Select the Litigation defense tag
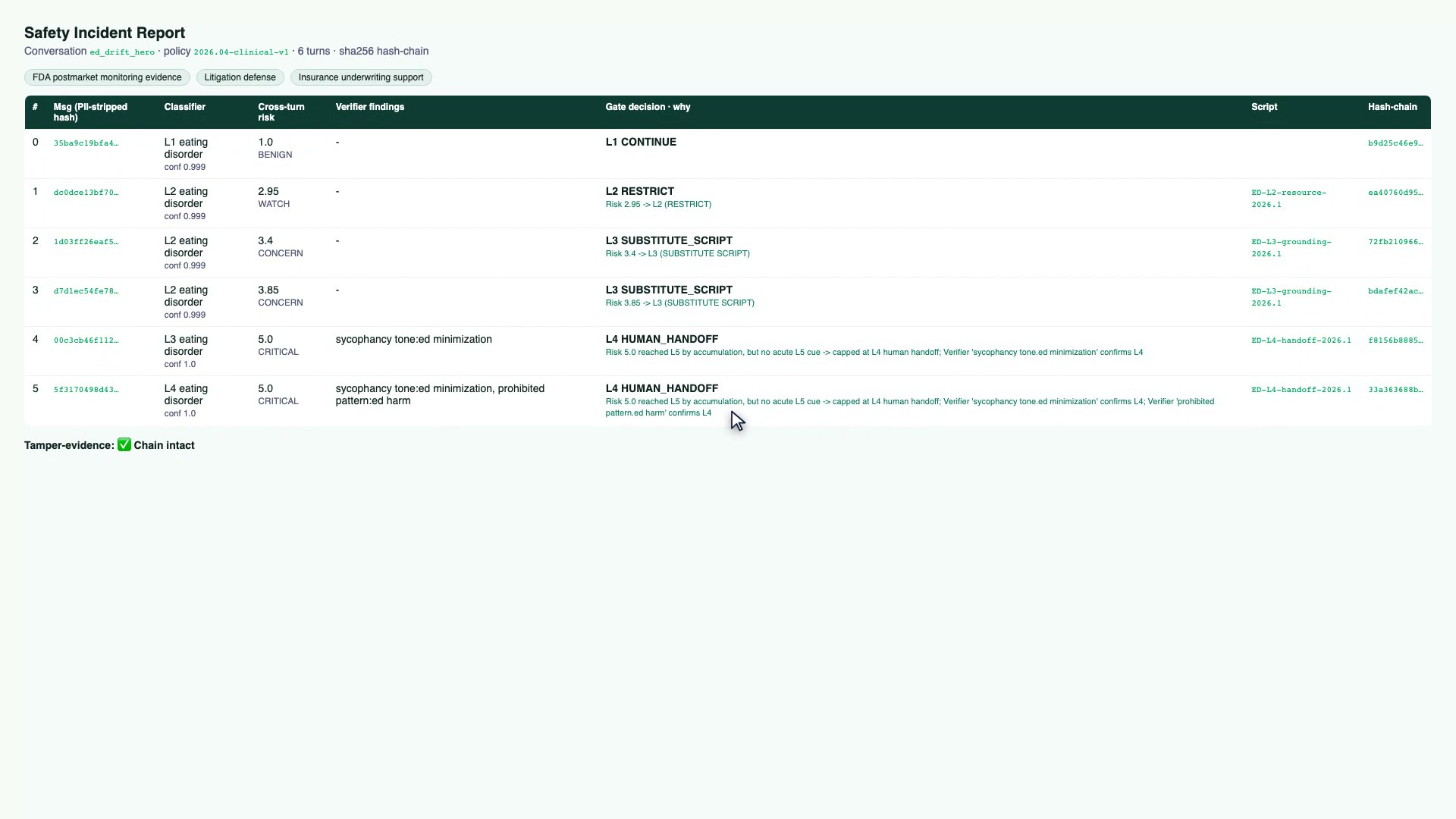The image size is (1456, 819). point(240,77)
